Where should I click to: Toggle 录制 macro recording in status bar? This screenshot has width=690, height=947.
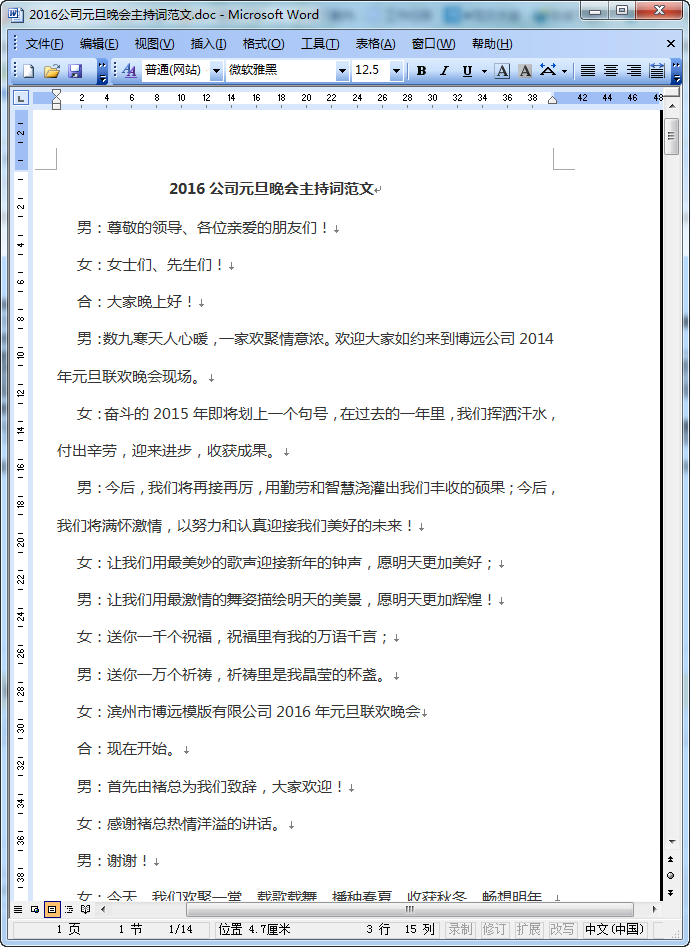tap(460, 929)
